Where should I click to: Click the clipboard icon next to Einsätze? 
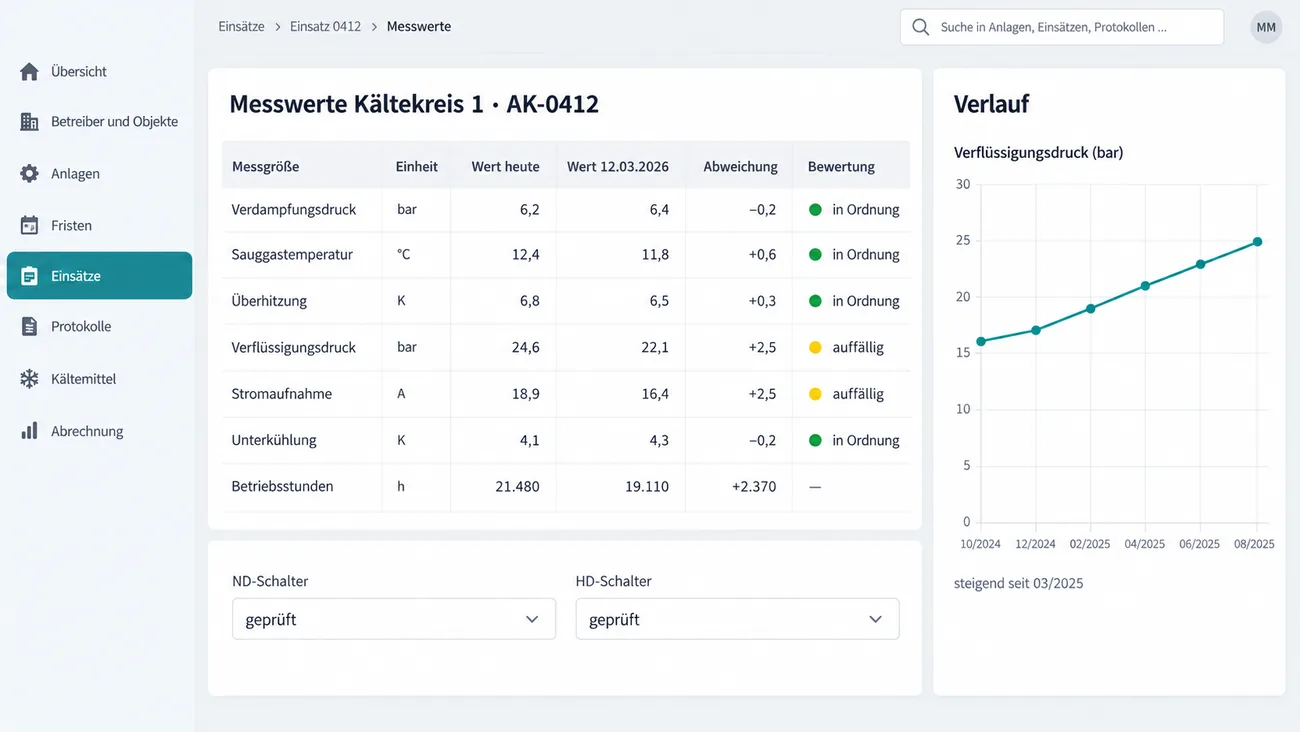click(30, 276)
